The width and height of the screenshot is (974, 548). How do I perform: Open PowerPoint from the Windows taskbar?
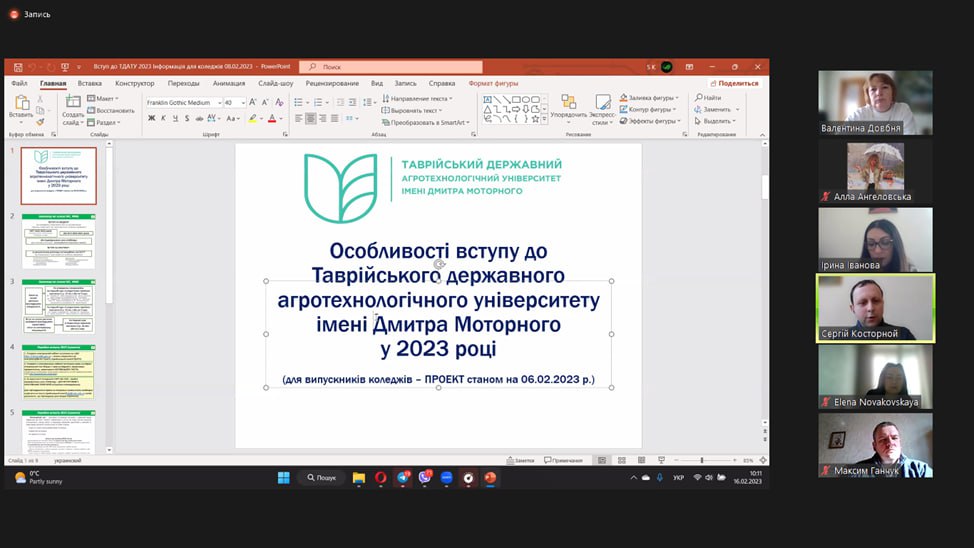click(490, 478)
